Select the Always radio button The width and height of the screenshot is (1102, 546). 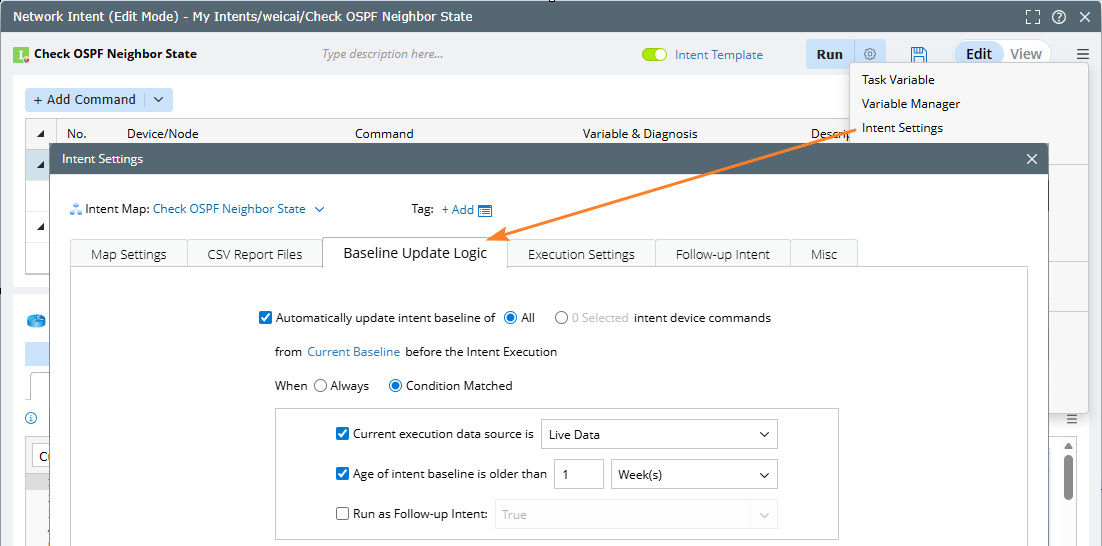pyautogui.click(x=321, y=386)
